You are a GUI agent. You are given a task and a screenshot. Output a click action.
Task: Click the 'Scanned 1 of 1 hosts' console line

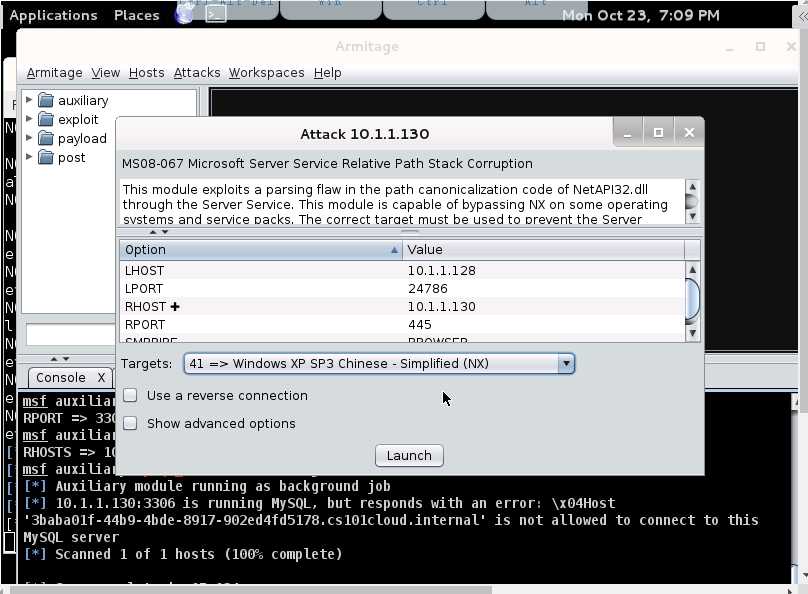183,554
